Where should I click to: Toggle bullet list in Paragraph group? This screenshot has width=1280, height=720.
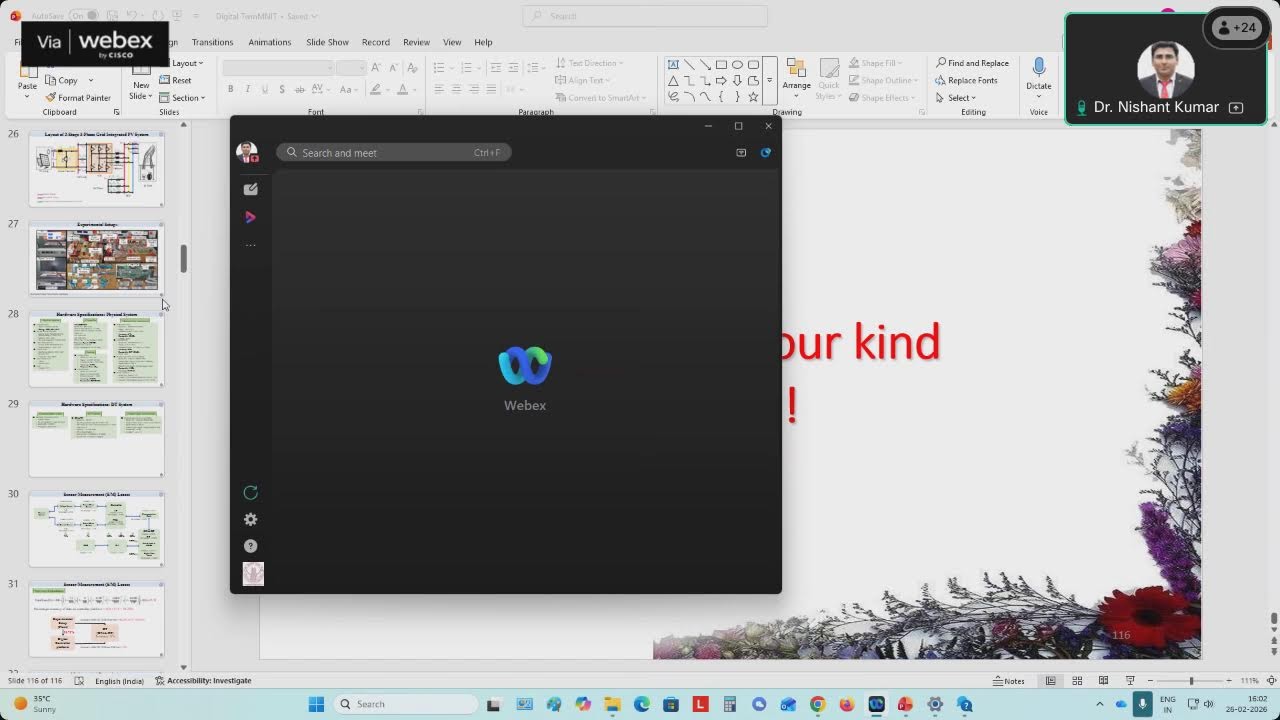(x=441, y=67)
